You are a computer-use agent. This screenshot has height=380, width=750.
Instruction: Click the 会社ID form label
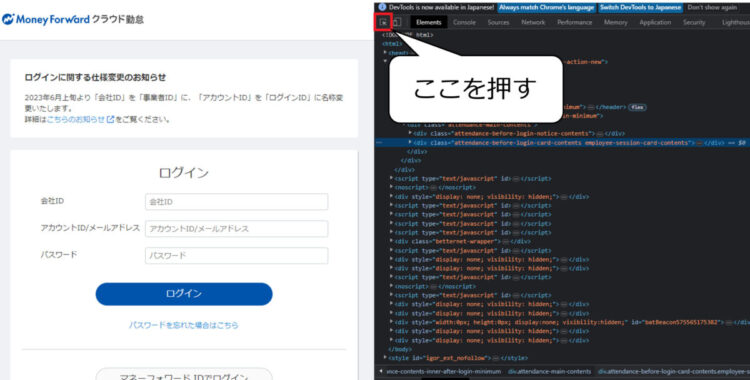(x=52, y=201)
